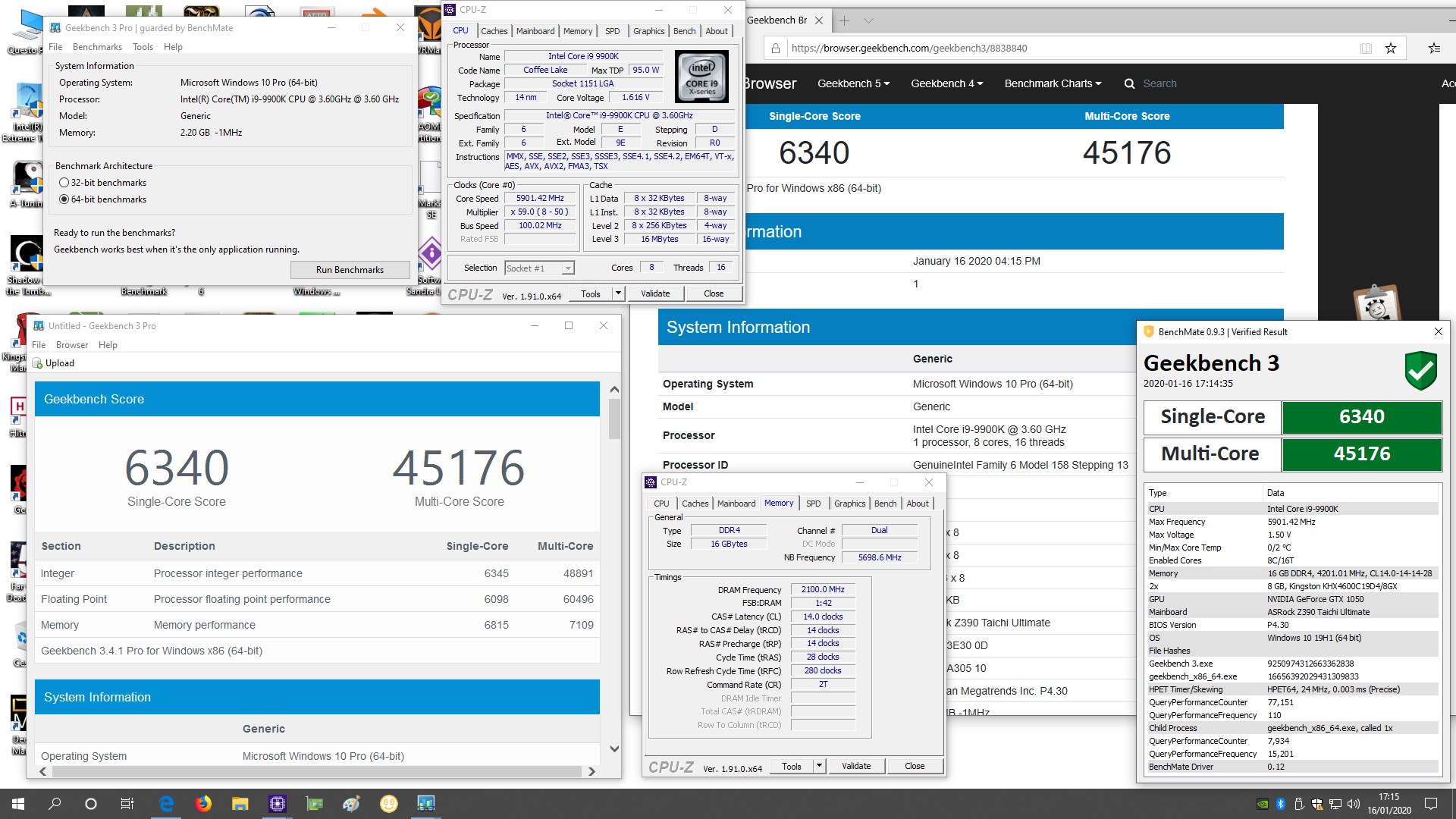Screen dimensions: 1456x819
Task: Switch to Geekbench taskbar icon
Action: click(425, 804)
